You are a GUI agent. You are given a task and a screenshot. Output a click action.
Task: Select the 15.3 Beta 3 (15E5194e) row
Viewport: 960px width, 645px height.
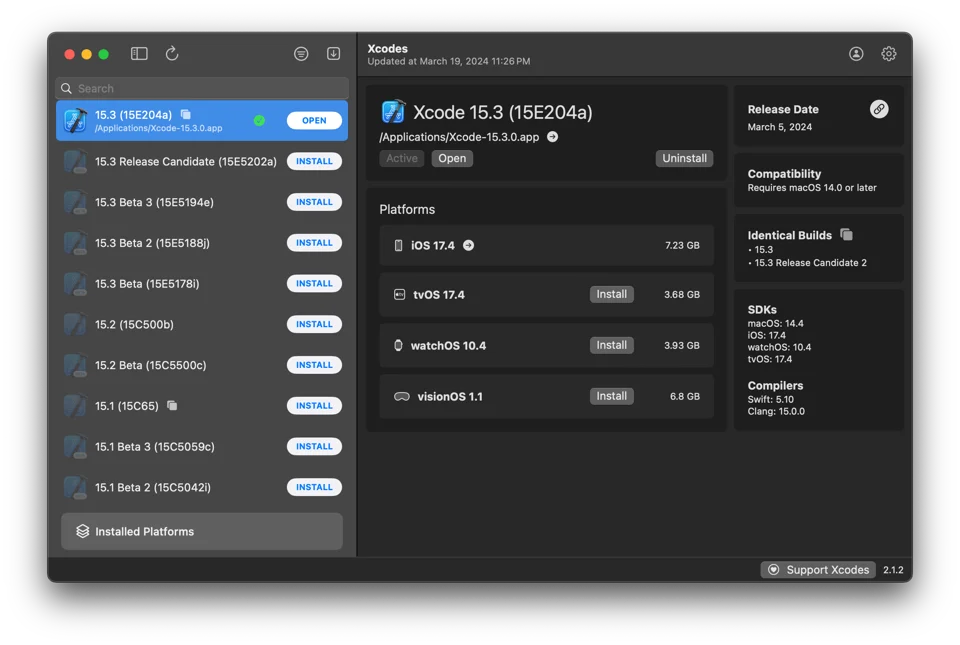(202, 202)
